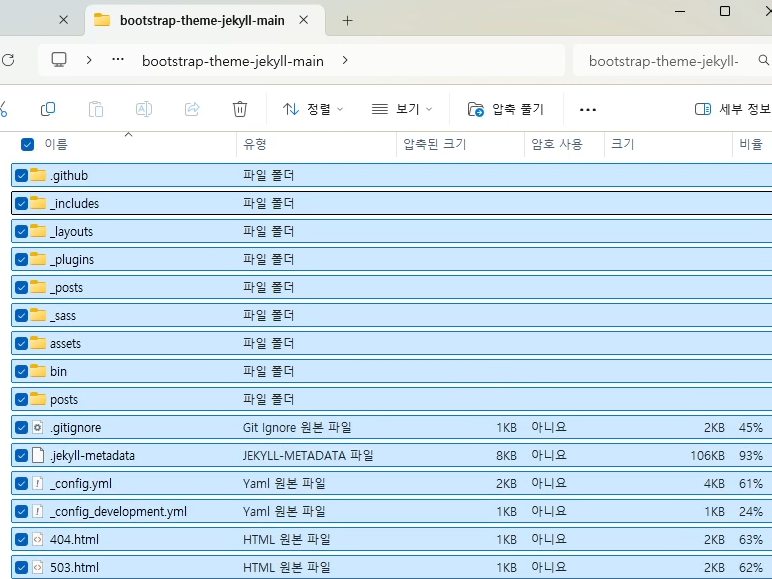The image size is (772, 579).
Task: Sort by the 크기 column header
Action: tap(622, 144)
